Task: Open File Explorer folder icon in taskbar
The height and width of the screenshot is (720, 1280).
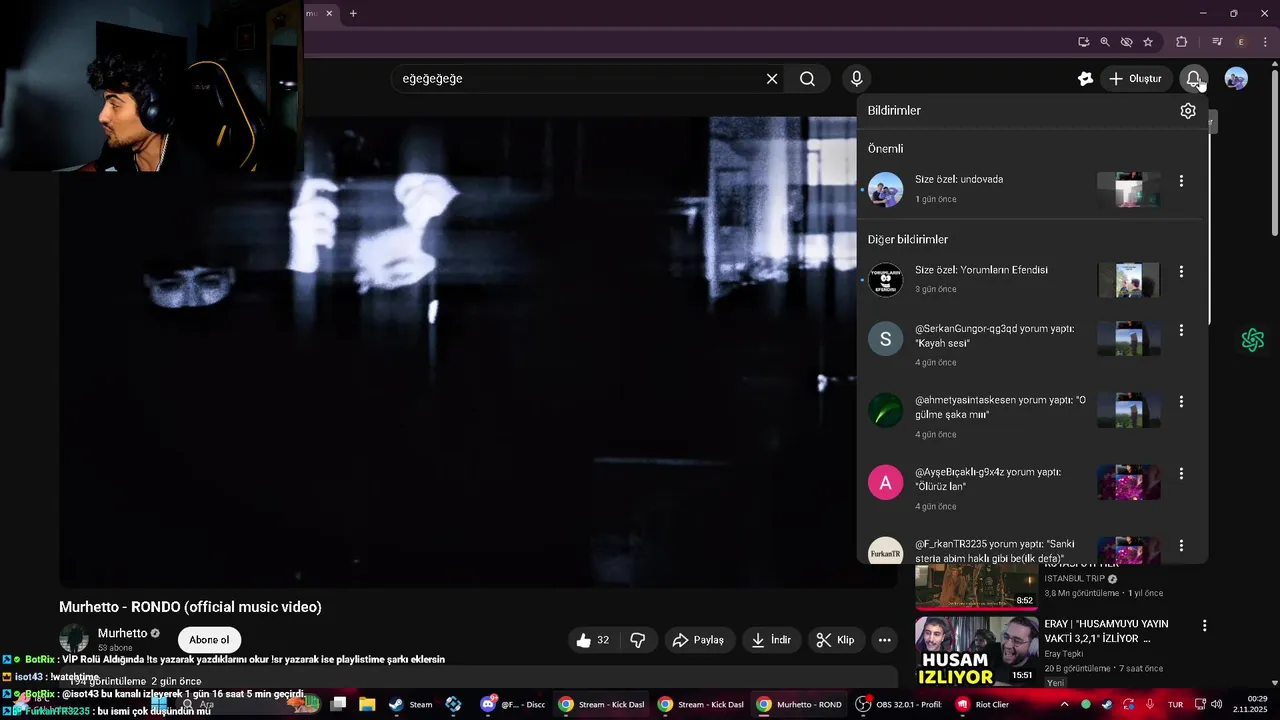Action: click(367, 704)
